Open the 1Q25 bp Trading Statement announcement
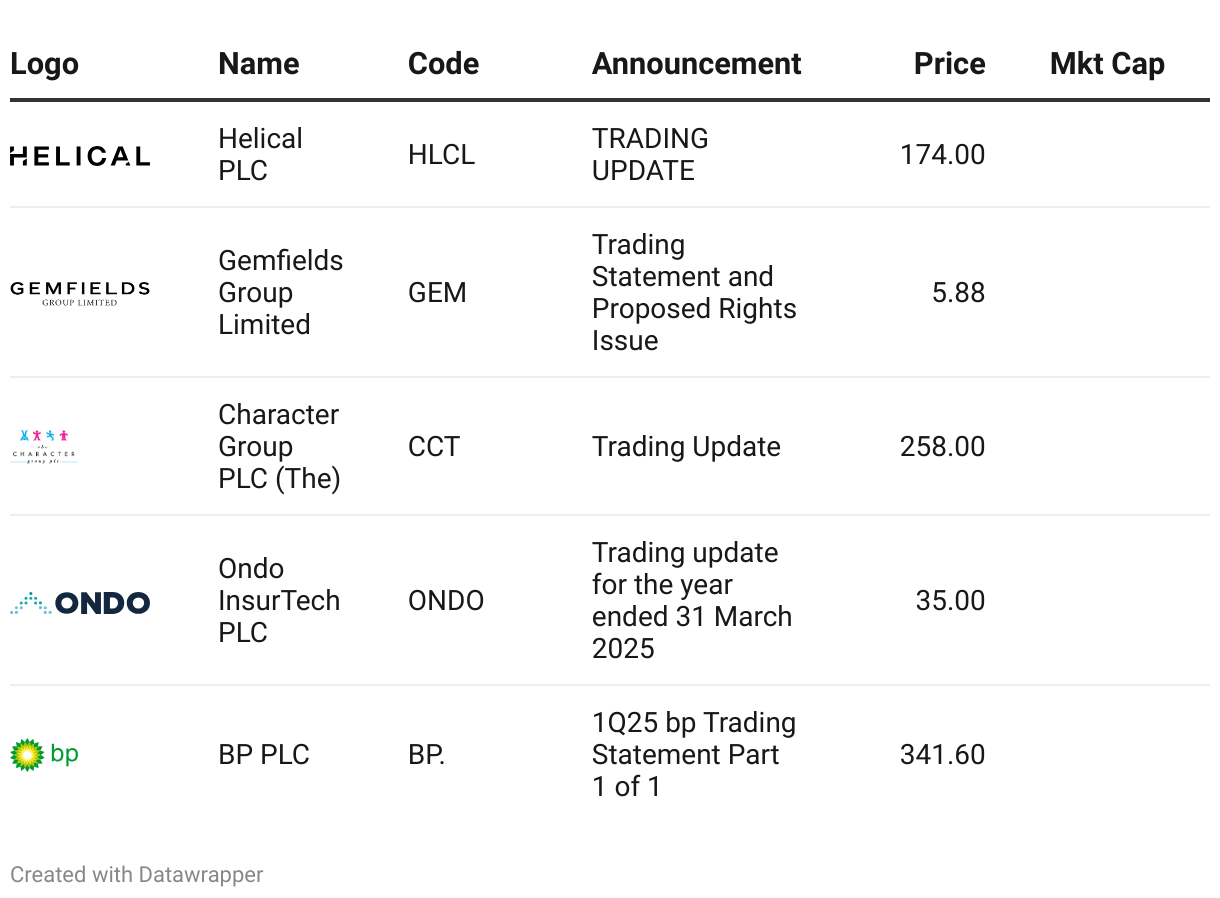Image resolution: width=1220 pixels, height=898 pixels. [693, 754]
